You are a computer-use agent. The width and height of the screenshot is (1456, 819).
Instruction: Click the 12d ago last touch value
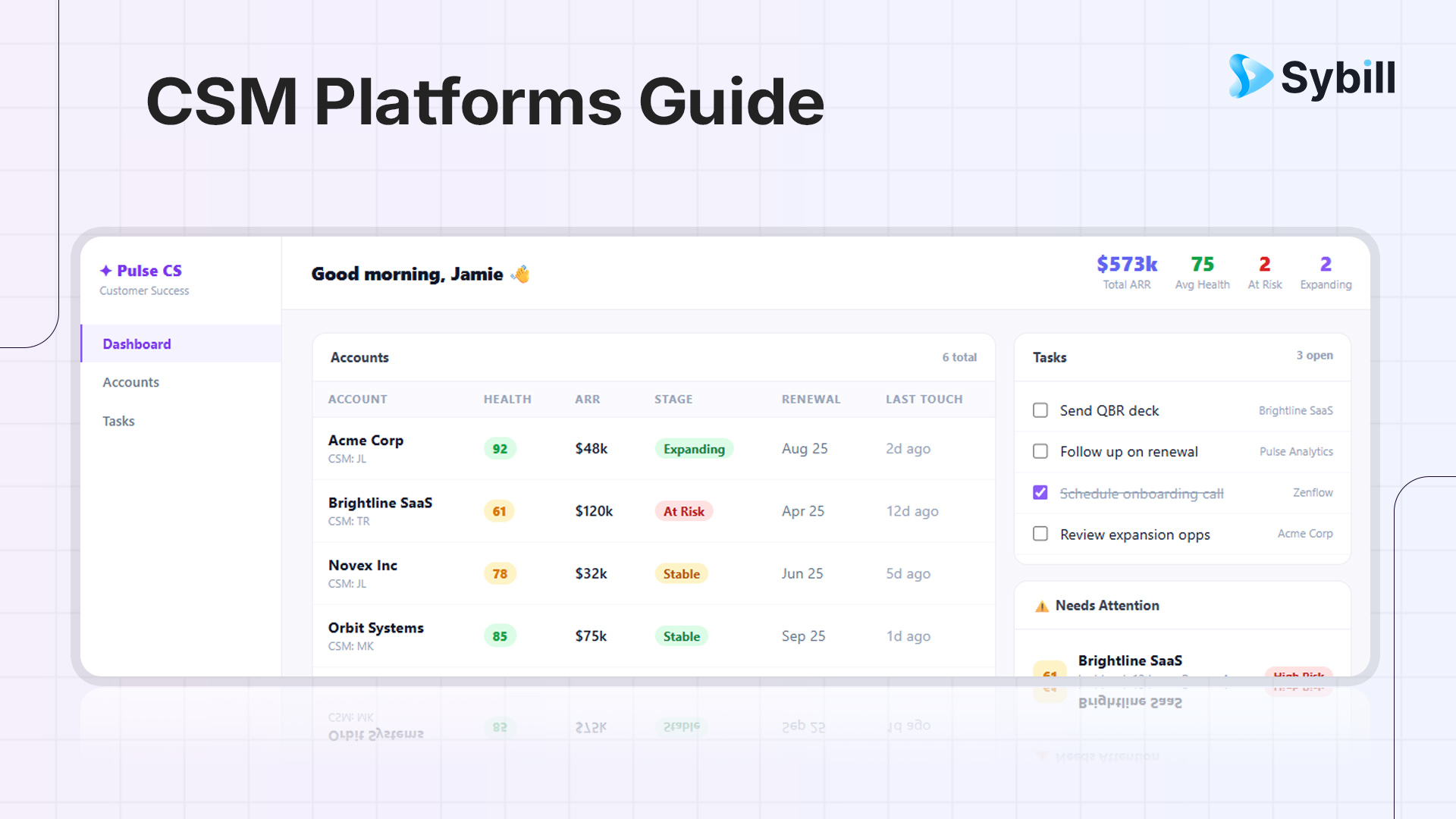tap(912, 511)
